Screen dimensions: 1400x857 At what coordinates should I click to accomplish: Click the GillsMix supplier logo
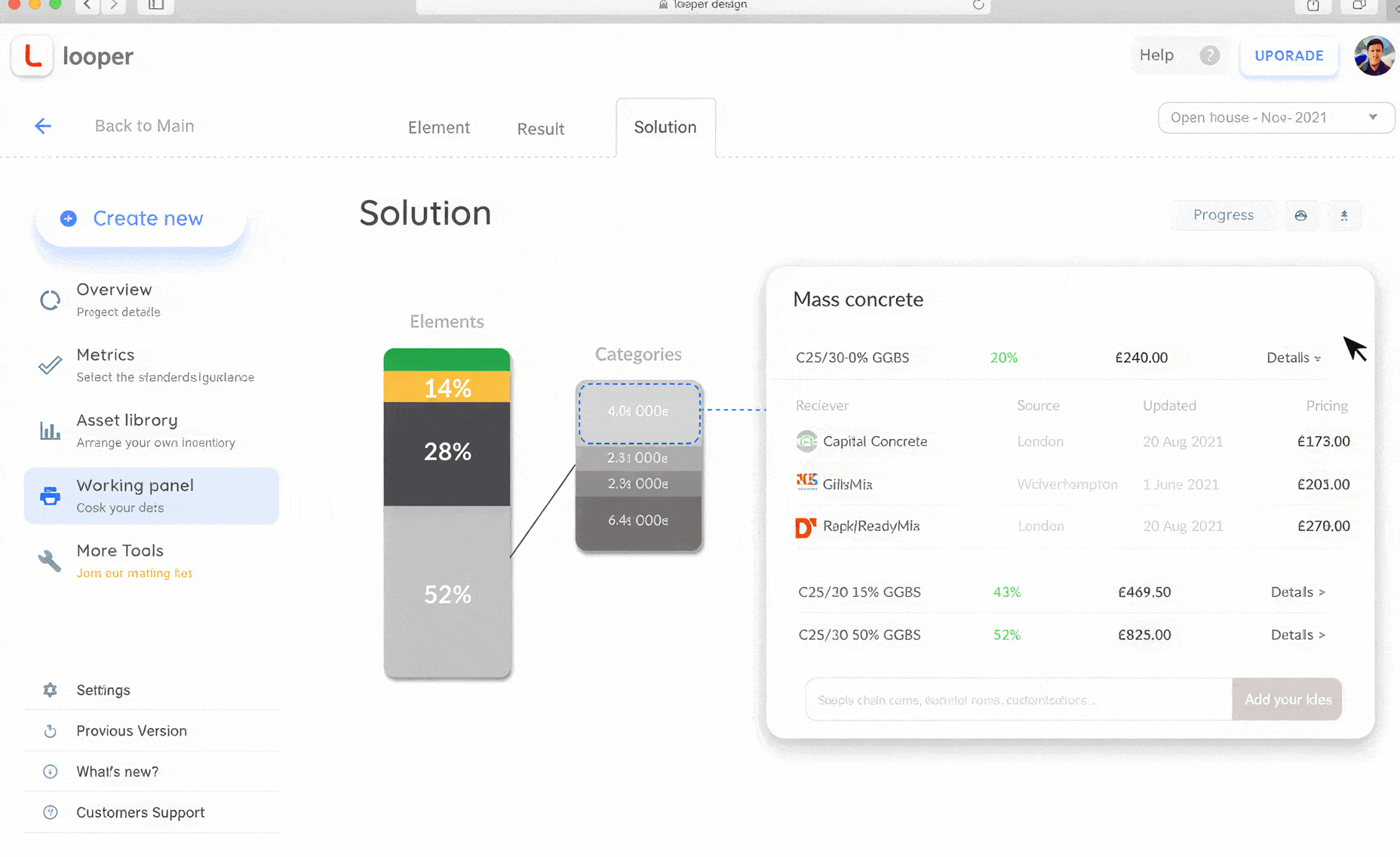click(806, 483)
